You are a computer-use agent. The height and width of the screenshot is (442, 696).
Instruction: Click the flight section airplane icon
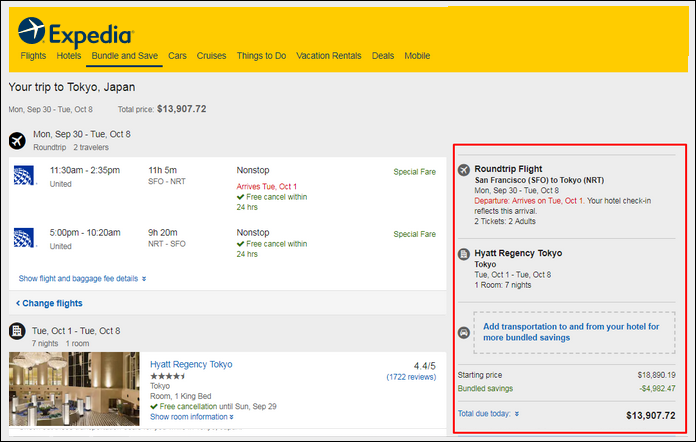pos(17,141)
